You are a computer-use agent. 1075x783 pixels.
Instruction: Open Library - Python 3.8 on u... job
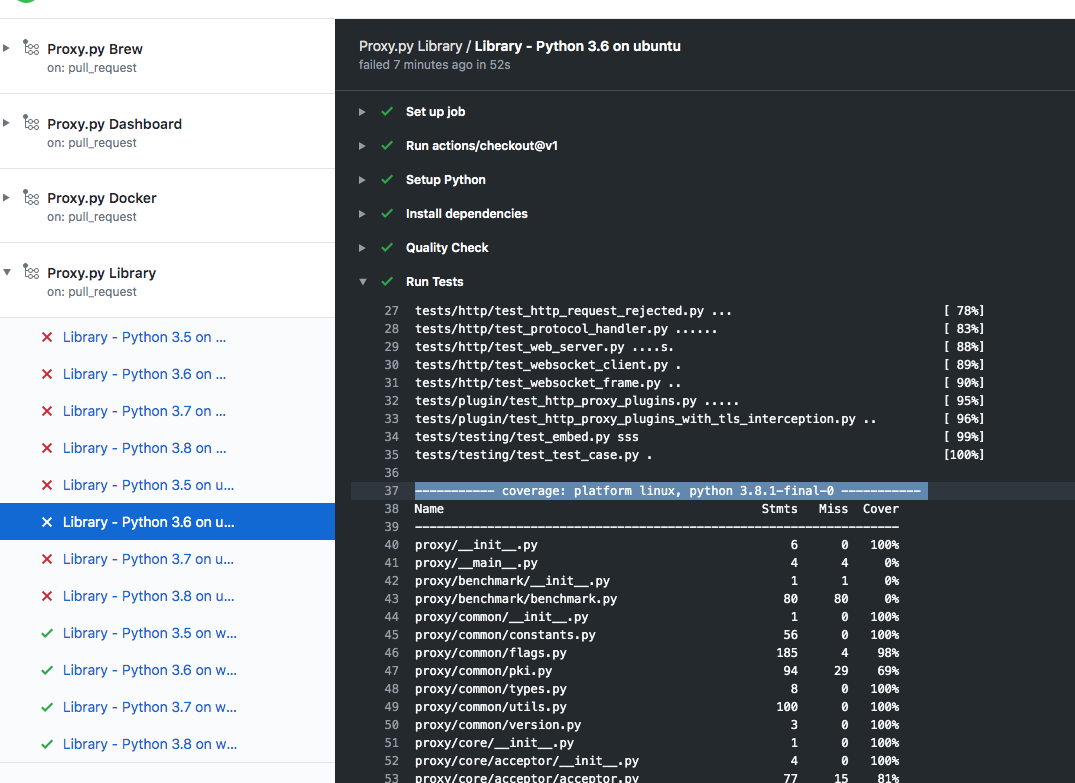pyautogui.click(x=148, y=596)
